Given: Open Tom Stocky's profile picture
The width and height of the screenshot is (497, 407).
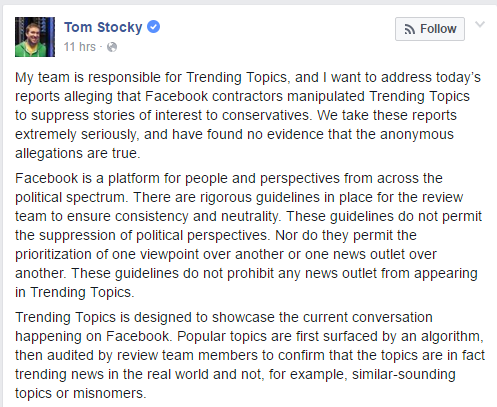Looking at the screenshot, I should pyautogui.click(x=35, y=37).
